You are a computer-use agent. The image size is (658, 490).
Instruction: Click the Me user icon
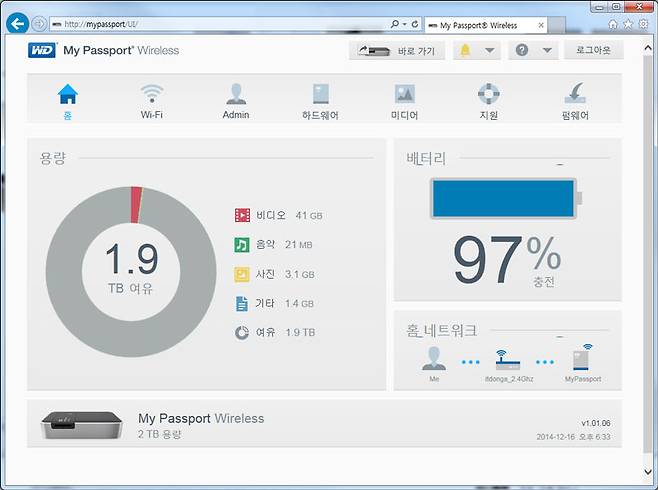433,360
